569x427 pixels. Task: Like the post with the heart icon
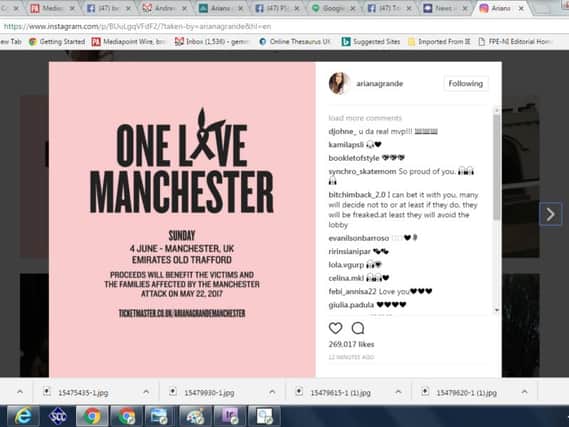(335, 328)
